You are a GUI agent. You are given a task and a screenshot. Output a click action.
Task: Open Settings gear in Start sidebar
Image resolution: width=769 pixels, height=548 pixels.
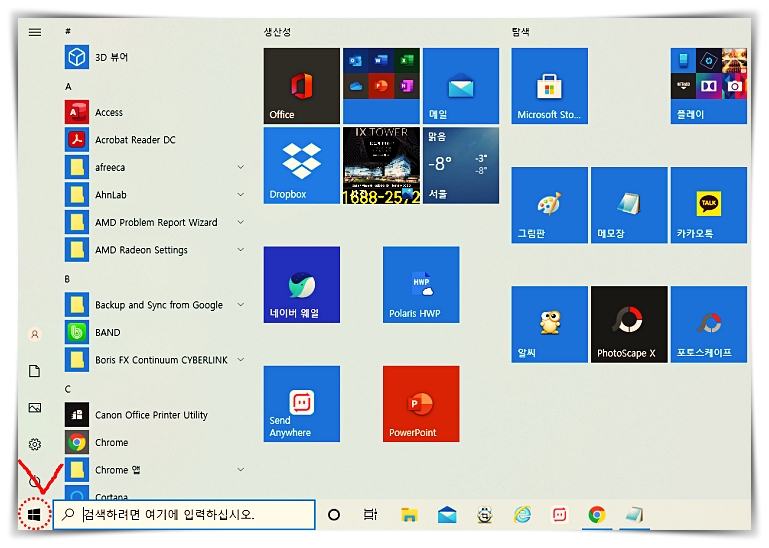point(35,444)
